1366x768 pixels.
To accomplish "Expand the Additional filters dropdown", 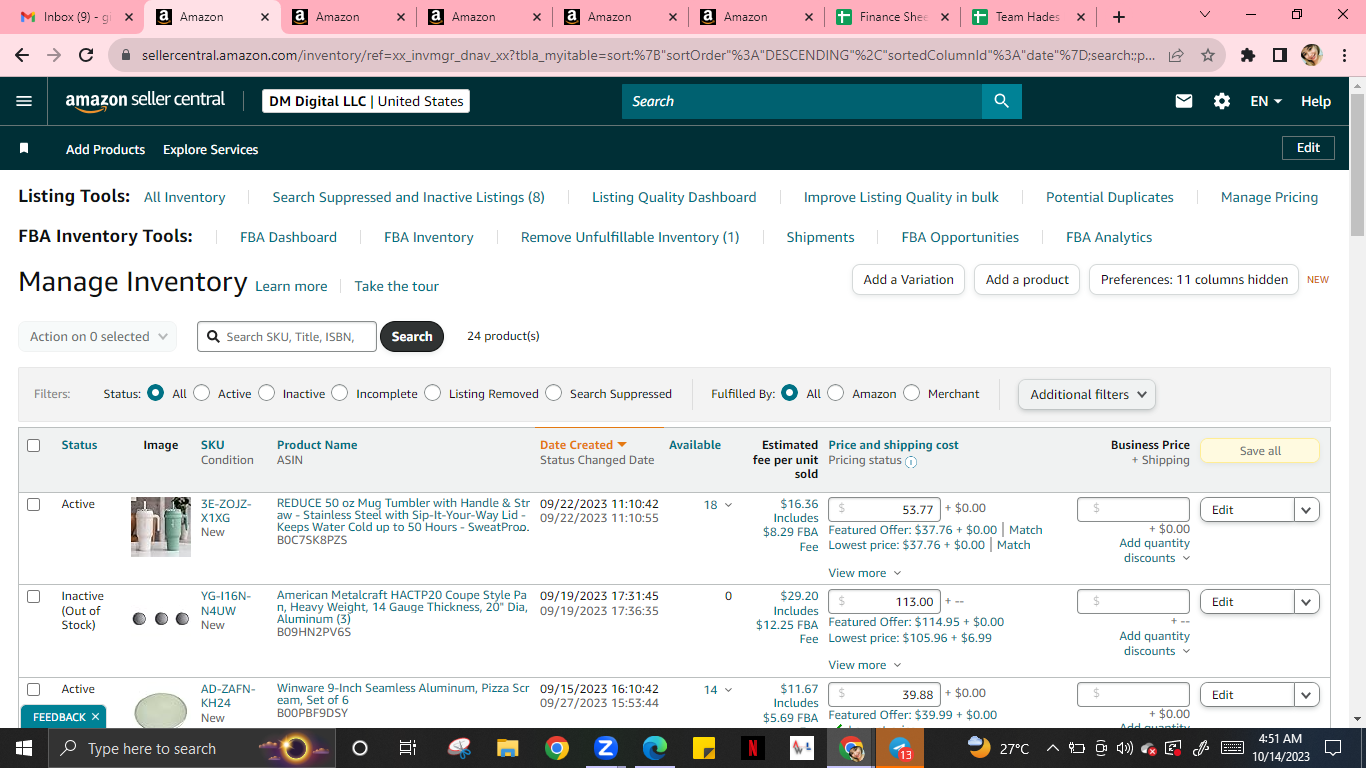I will (x=1087, y=394).
